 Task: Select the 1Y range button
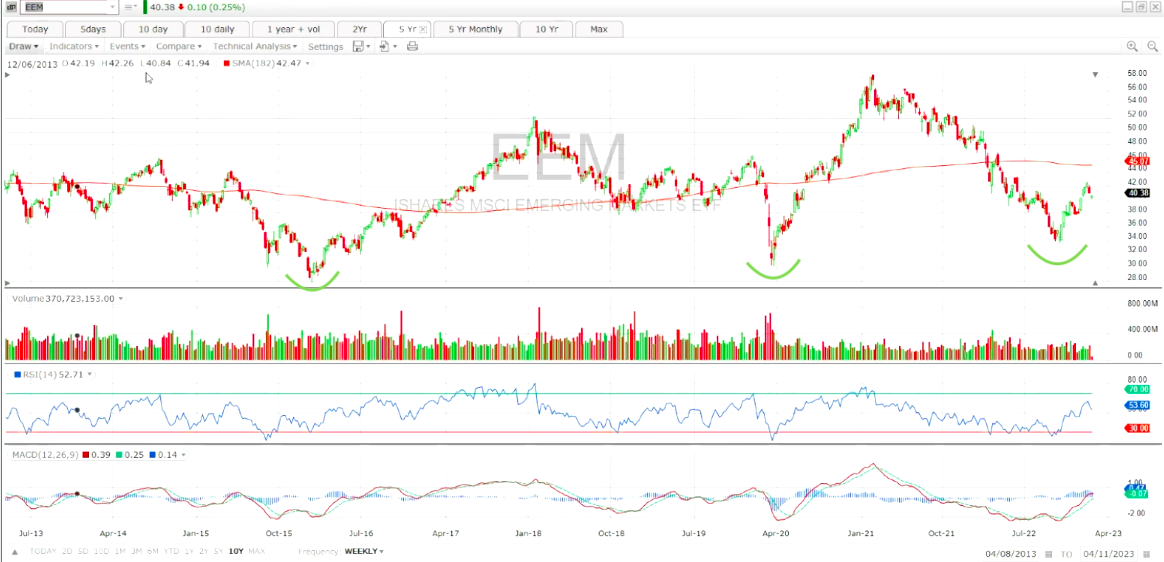pos(189,552)
